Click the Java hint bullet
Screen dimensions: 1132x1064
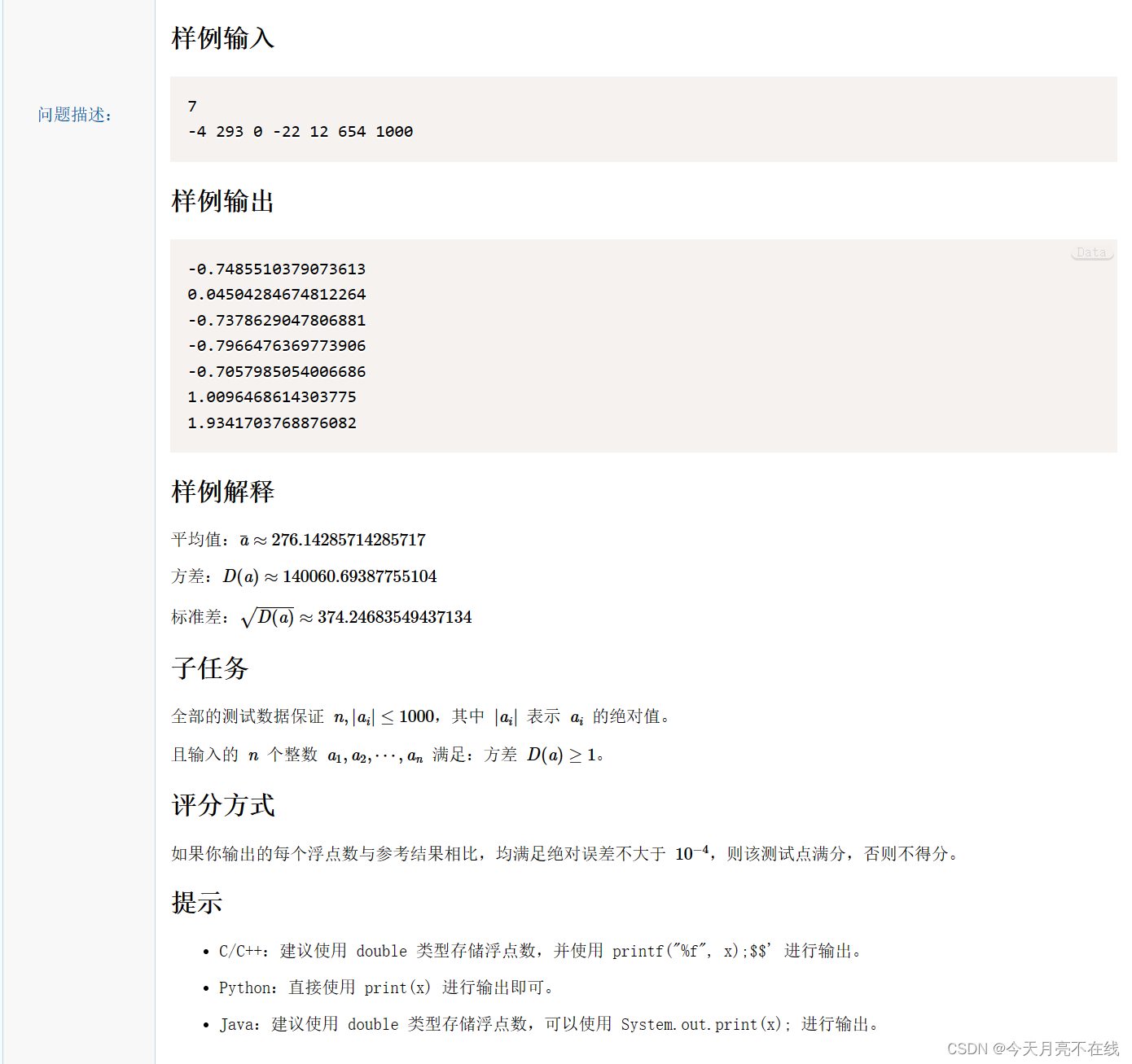(550, 1024)
